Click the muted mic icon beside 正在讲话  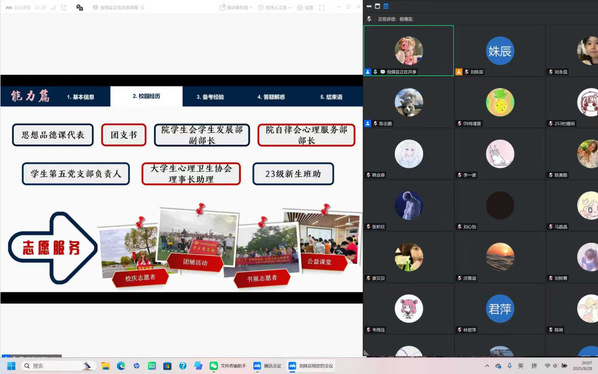[369, 19]
